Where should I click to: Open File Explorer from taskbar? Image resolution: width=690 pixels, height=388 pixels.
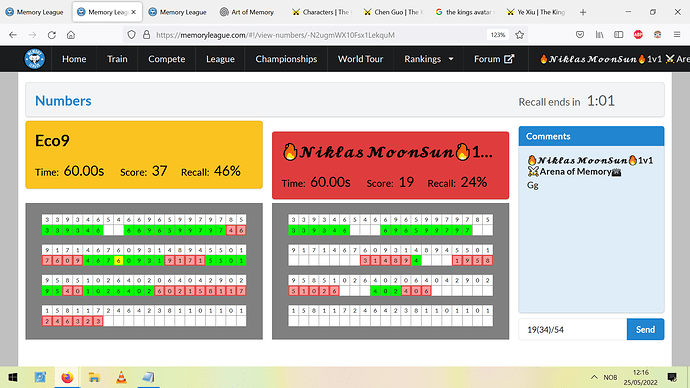click(94, 377)
